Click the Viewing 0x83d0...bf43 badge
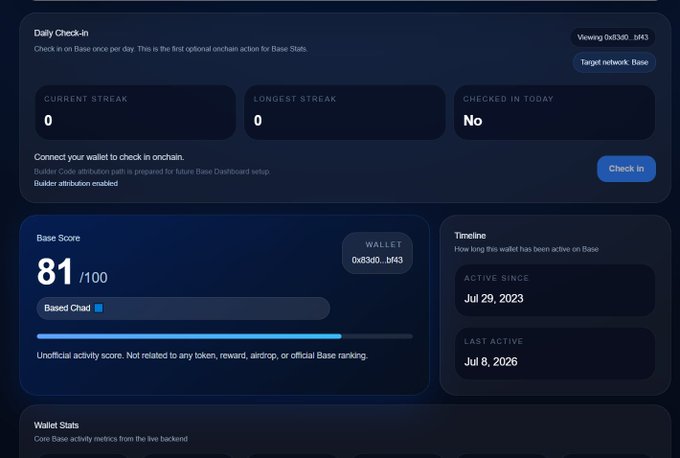680x458 pixels. (x=612, y=37)
